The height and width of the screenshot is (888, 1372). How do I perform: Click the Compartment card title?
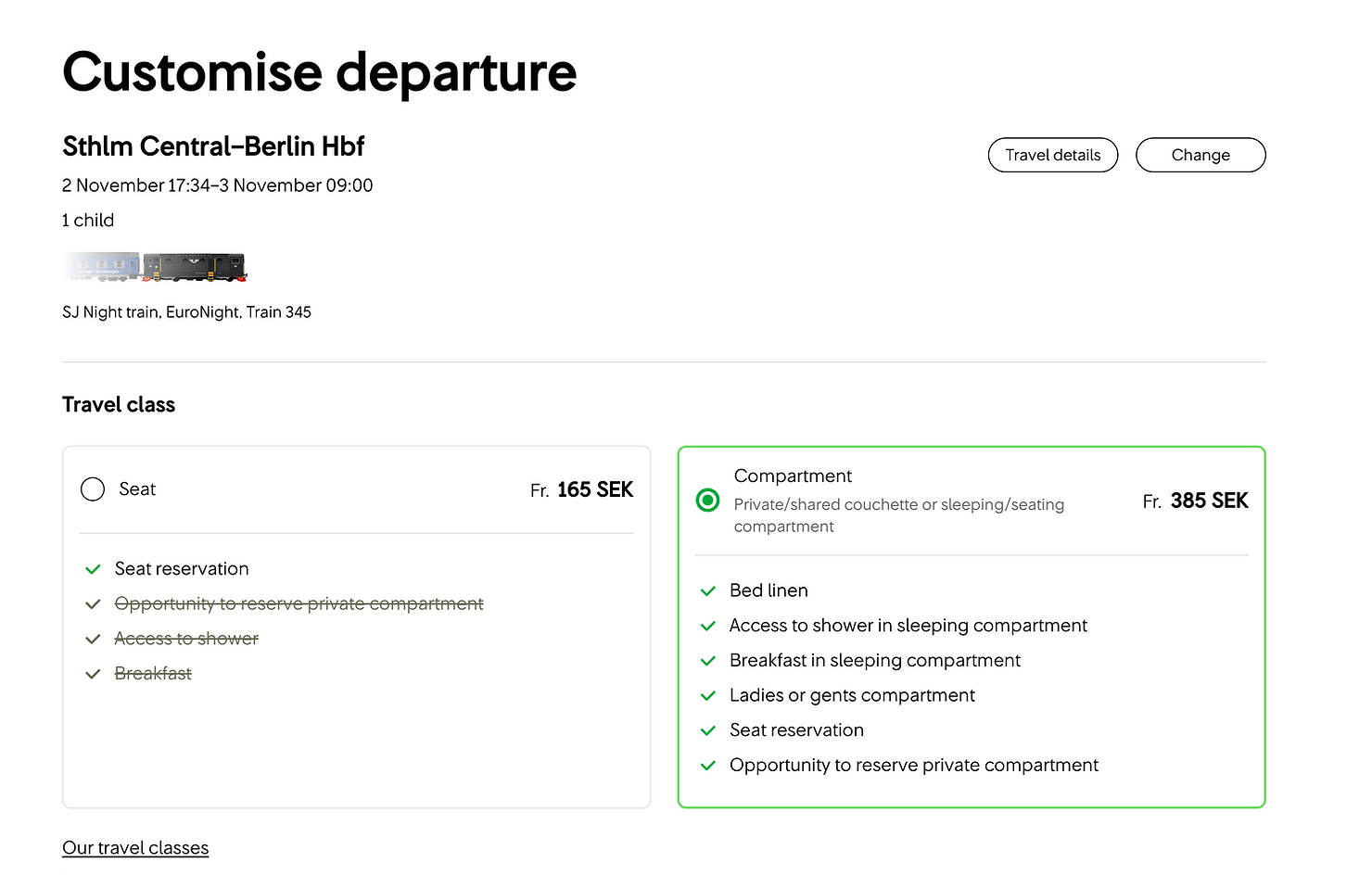tap(793, 476)
